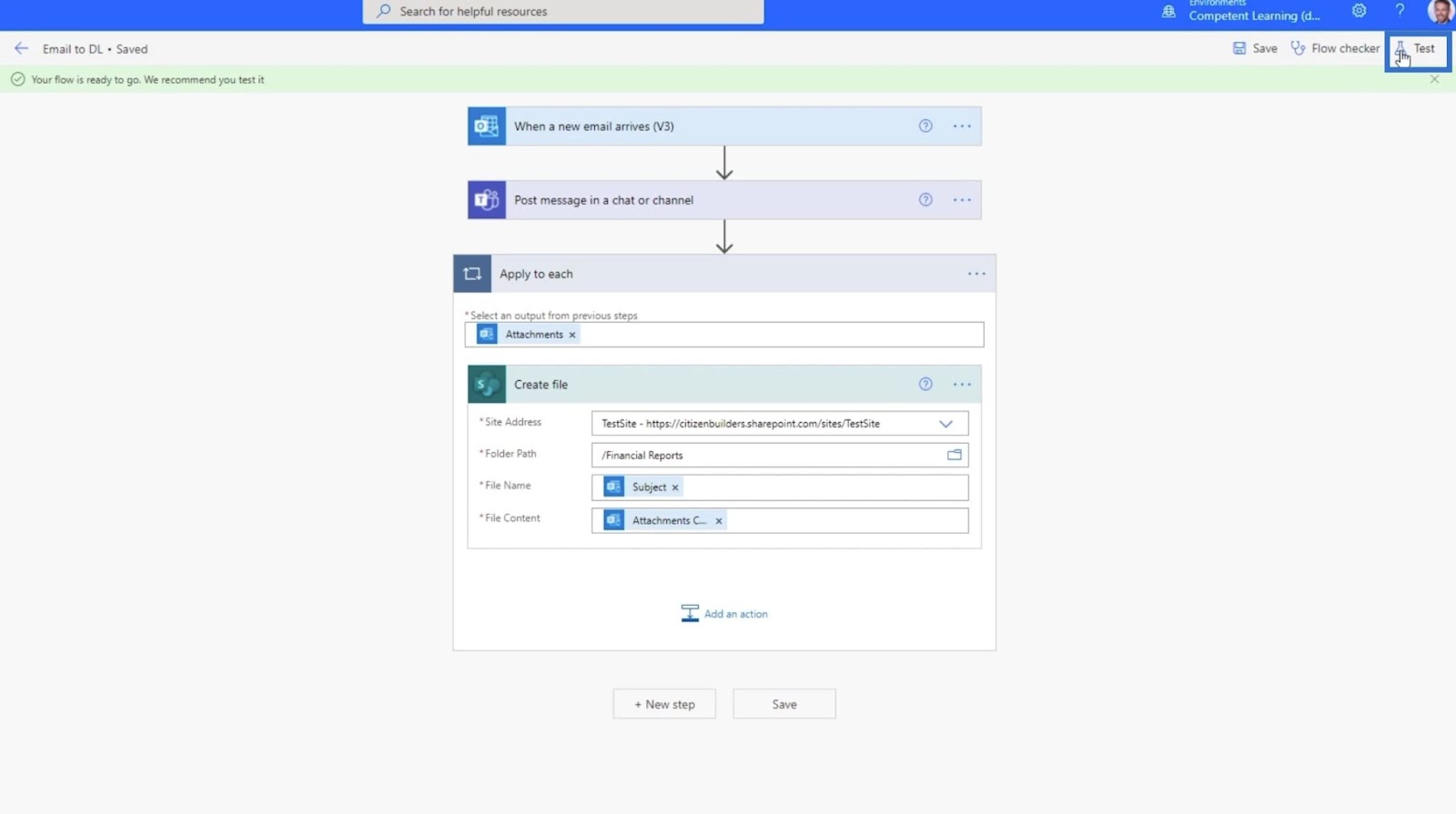The image size is (1456, 814).
Task: Open more options for Apply to each
Action: coord(976,274)
